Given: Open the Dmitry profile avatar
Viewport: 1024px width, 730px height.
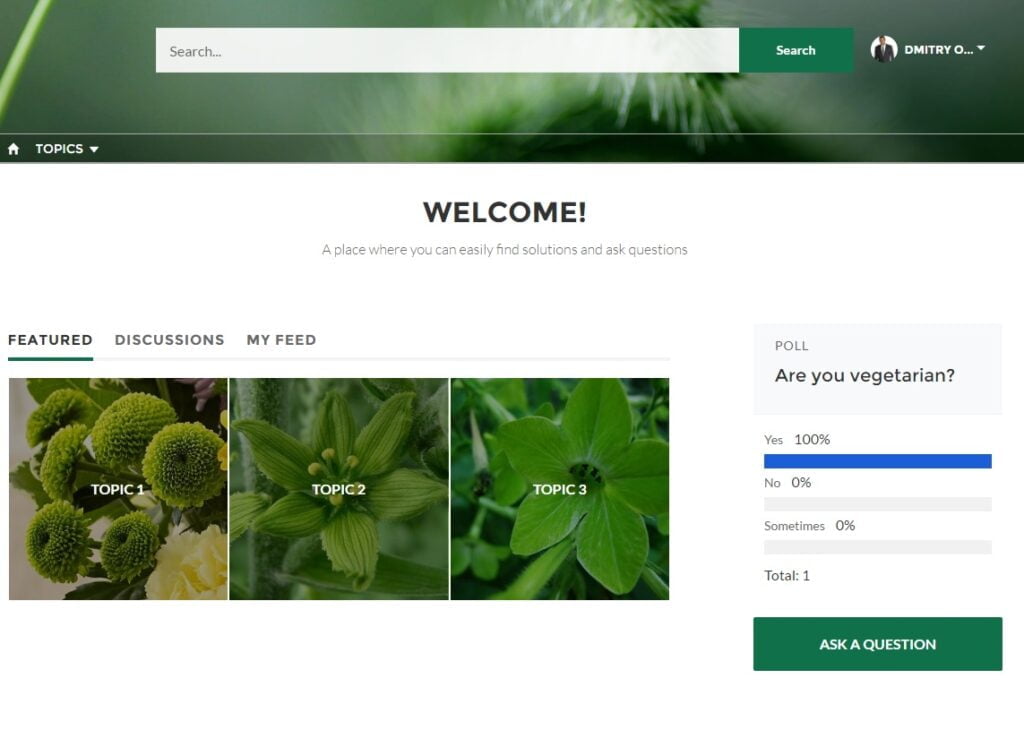Looking at the screenshot, I should click(x=884, y=50).
